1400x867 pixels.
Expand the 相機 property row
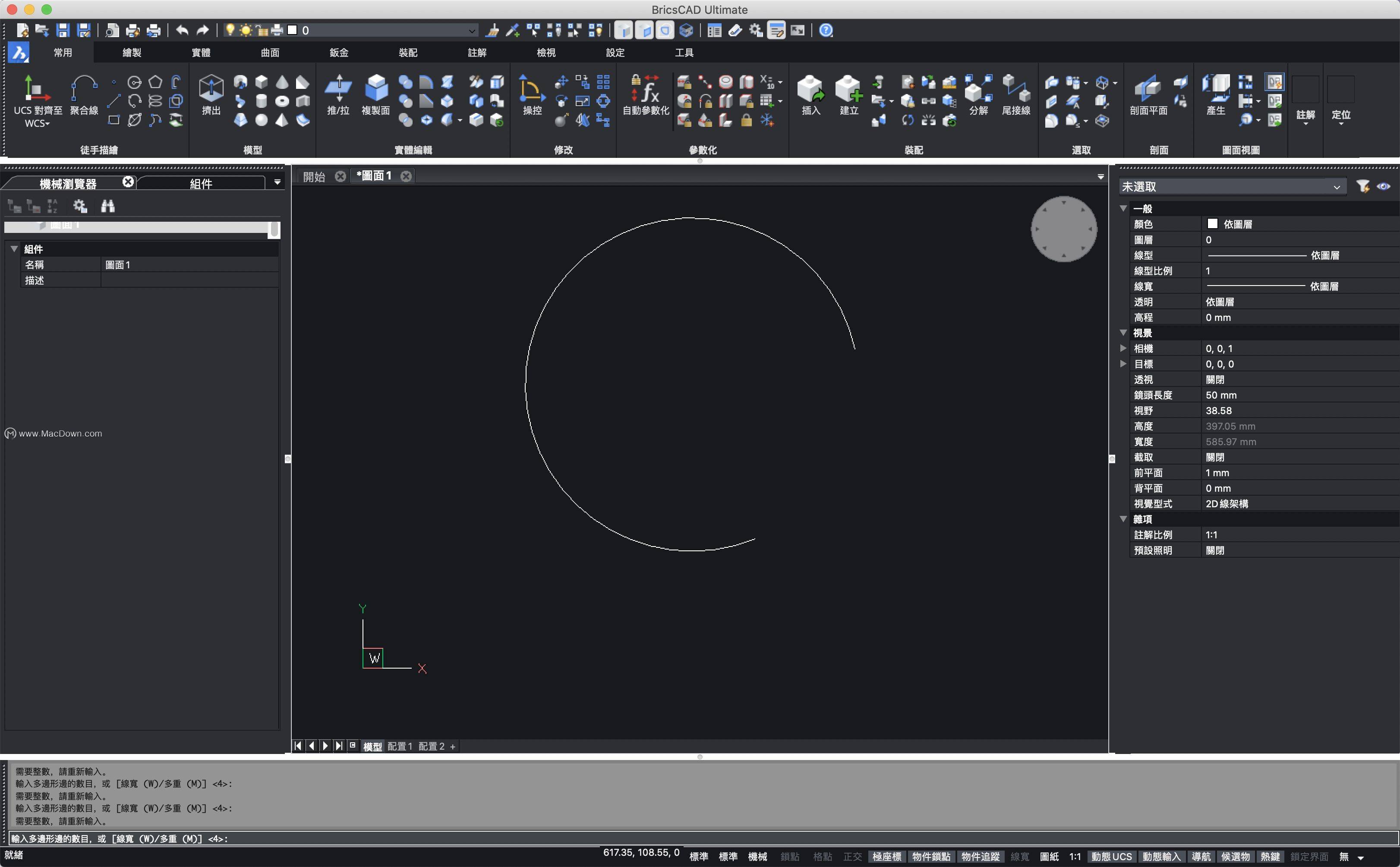pos(1123,348)
